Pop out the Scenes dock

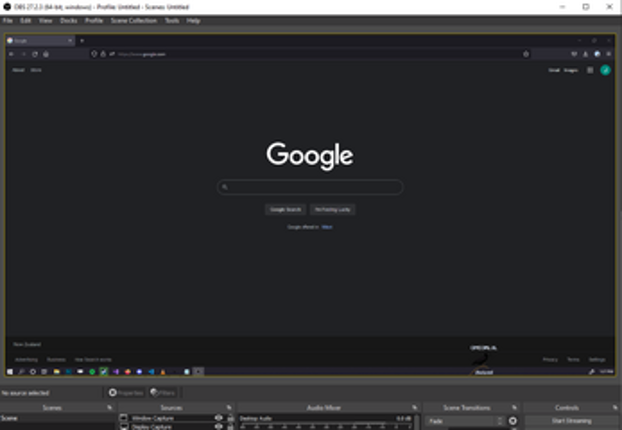click(109, 407)
